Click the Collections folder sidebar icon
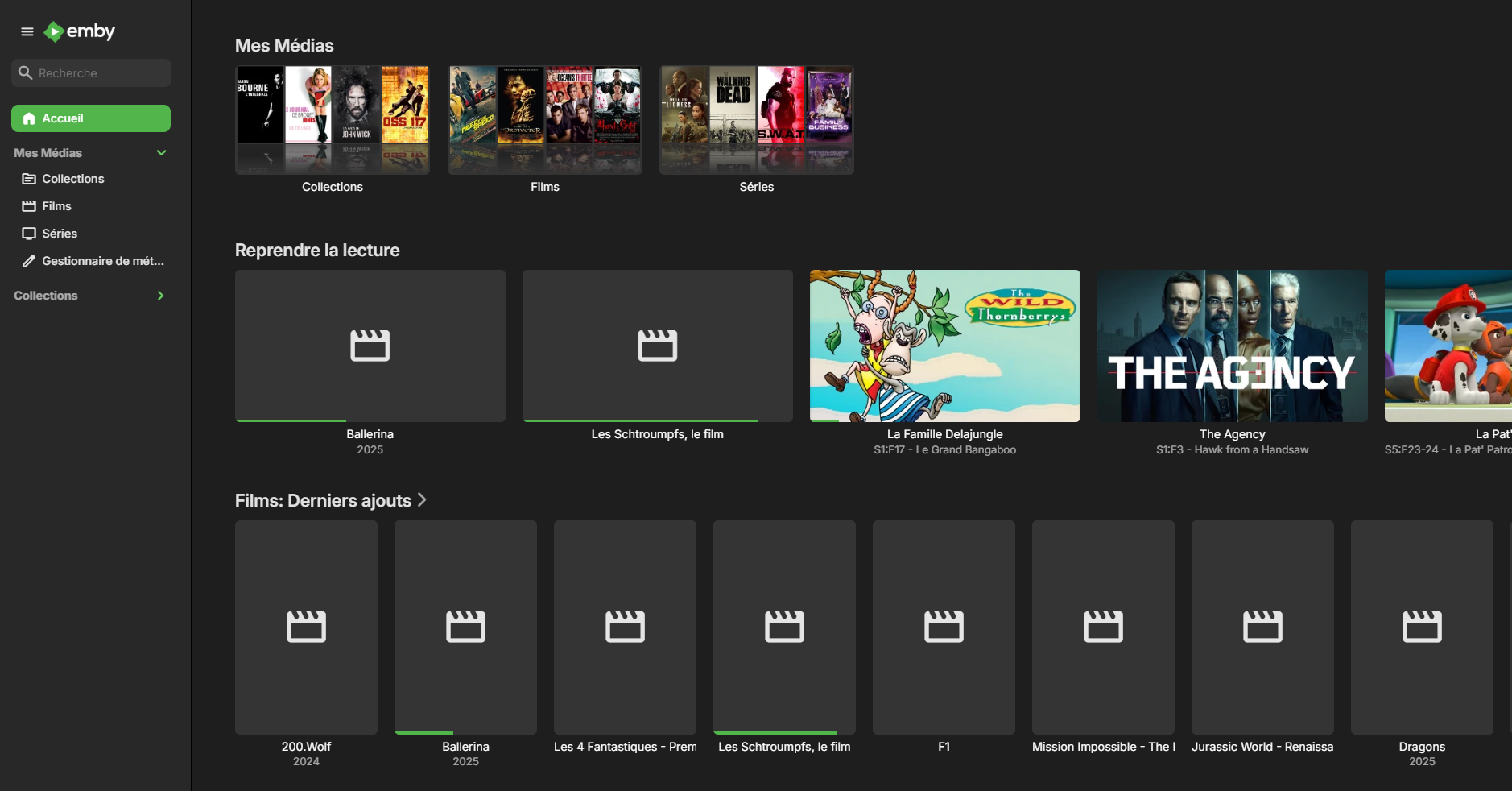 tap(29, 179)
